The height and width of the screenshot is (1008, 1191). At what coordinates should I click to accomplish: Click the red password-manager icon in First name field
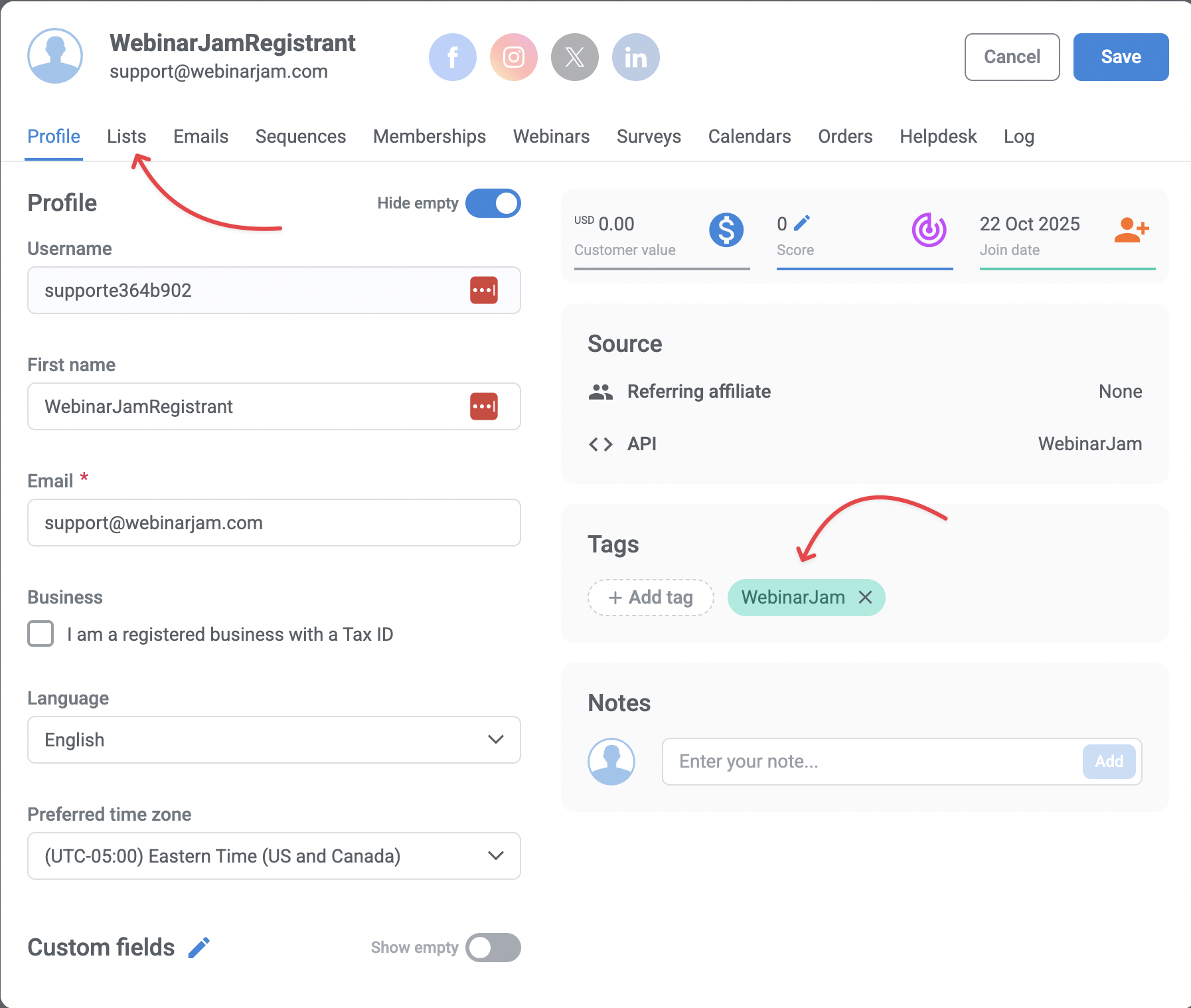(x=484, y=406)
